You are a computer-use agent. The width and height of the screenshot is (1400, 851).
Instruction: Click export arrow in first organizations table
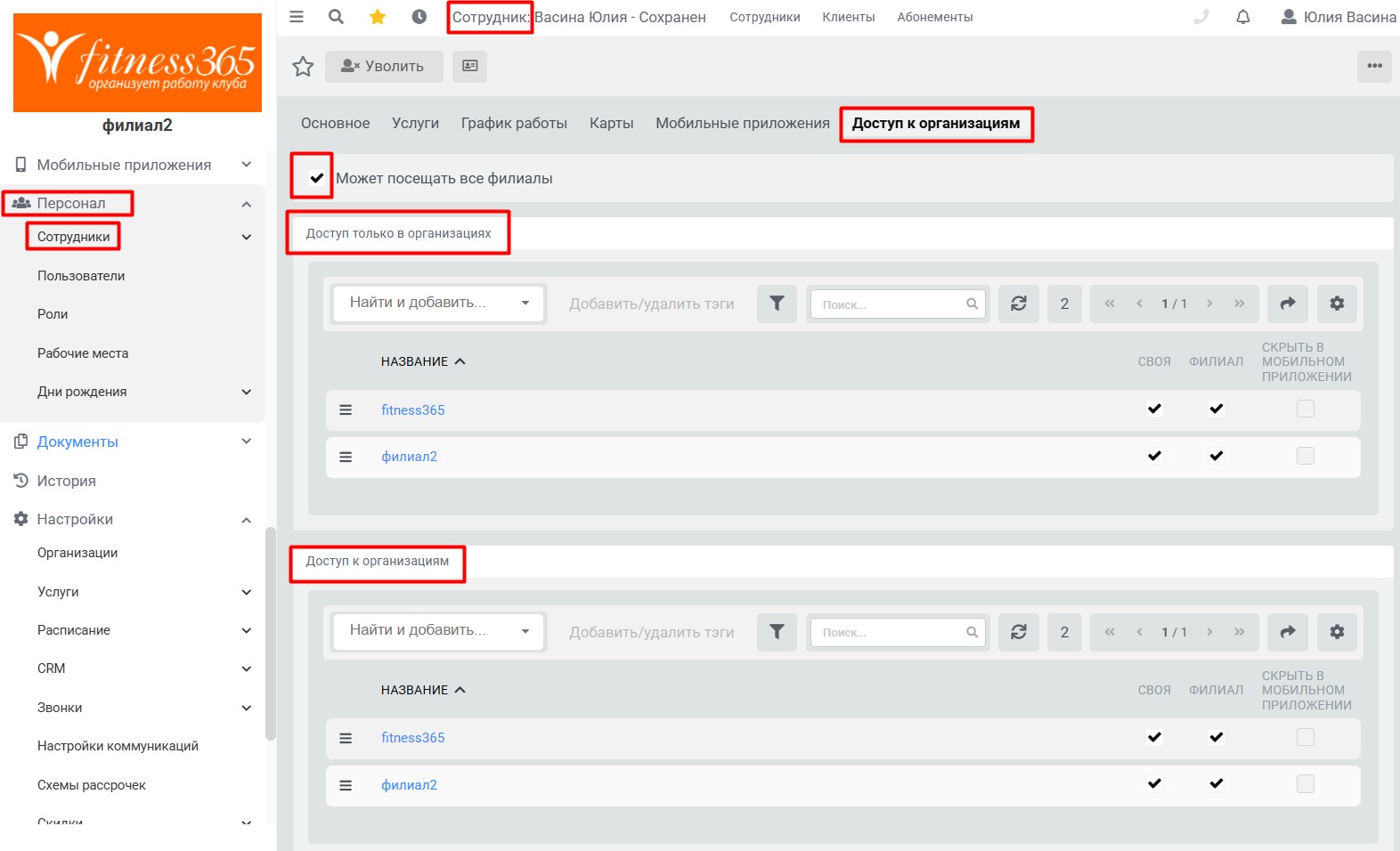tap(1288, 304)
